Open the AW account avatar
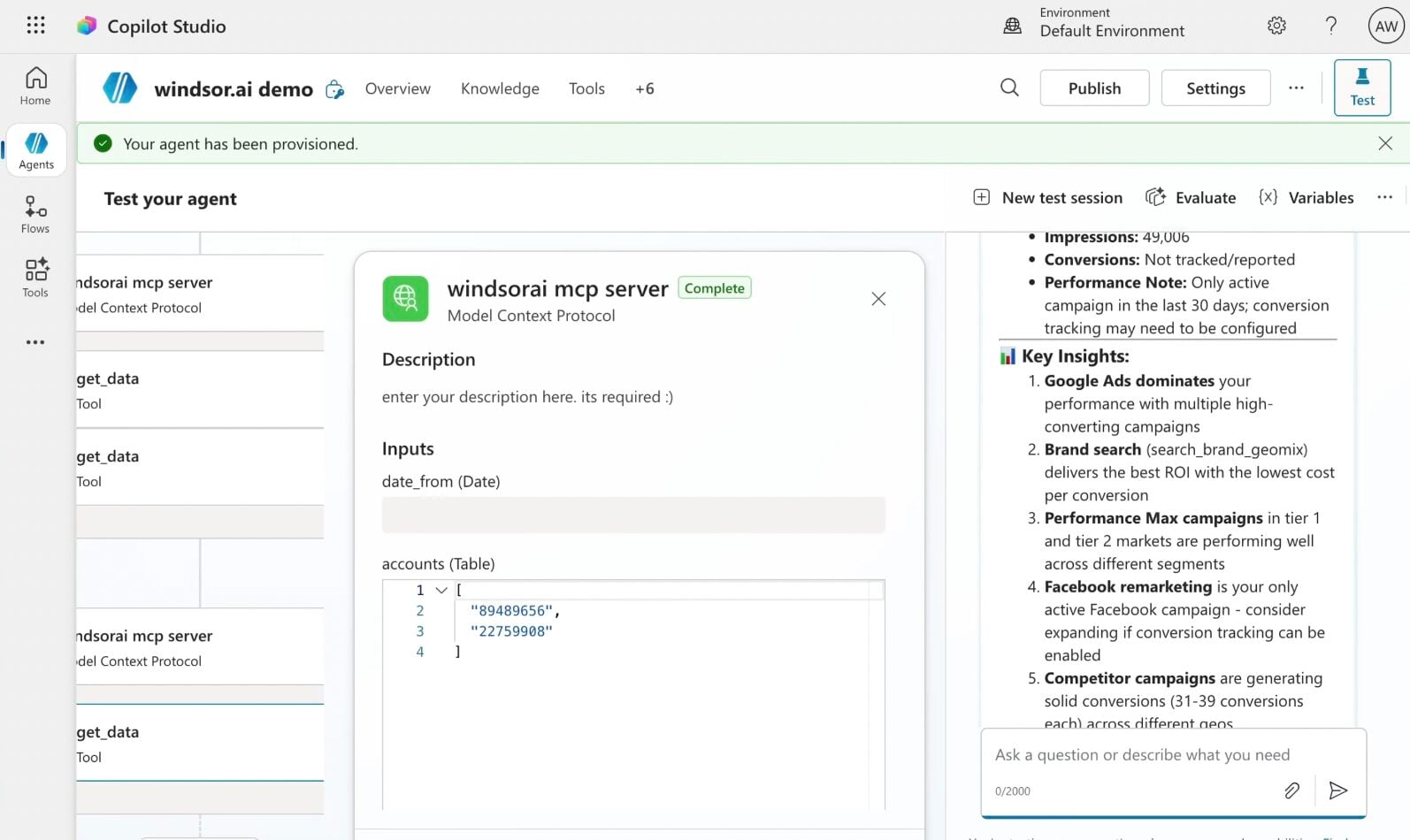Screen dimensions: 1410x840 pos(1386,26)
